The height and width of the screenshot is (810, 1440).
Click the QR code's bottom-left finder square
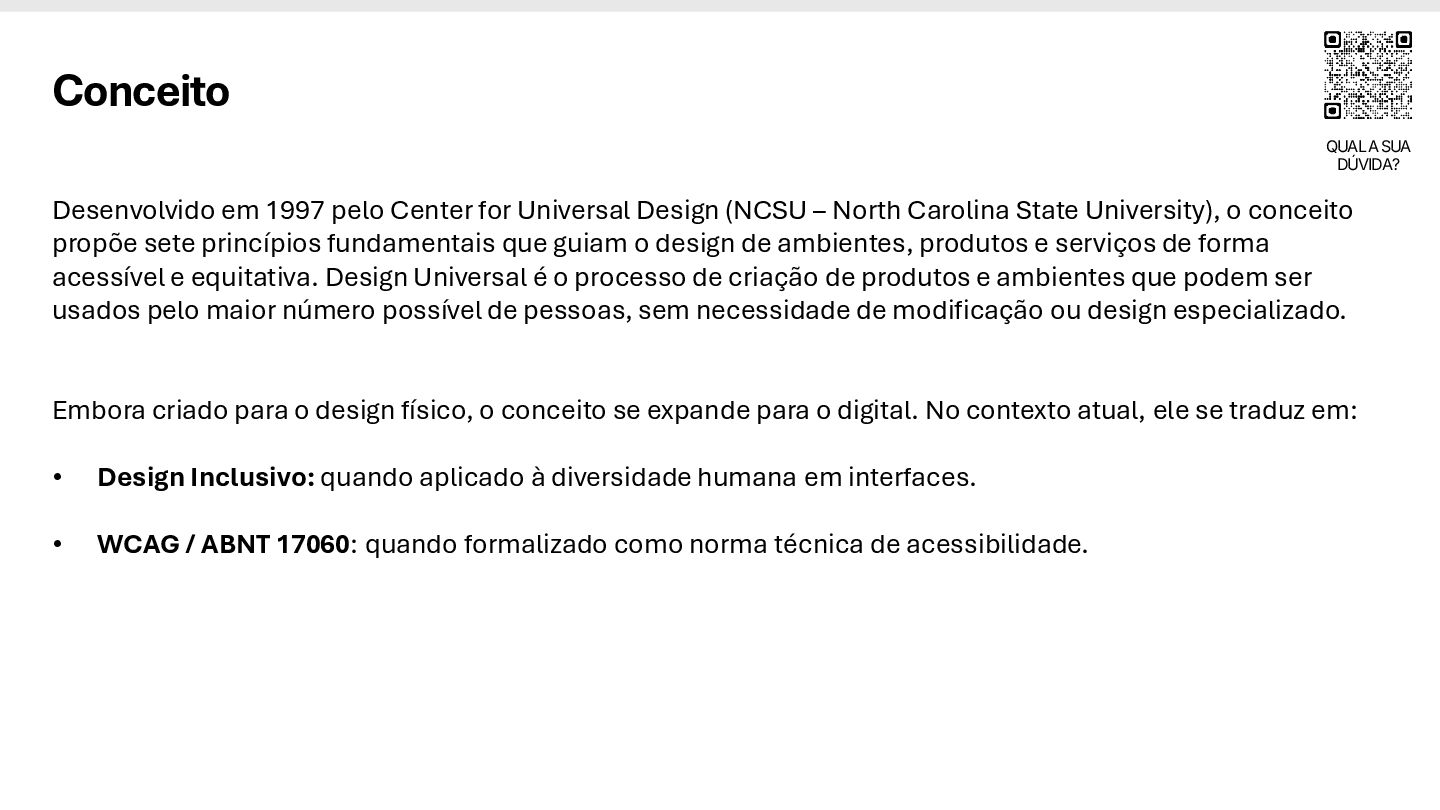[1332, 111]
